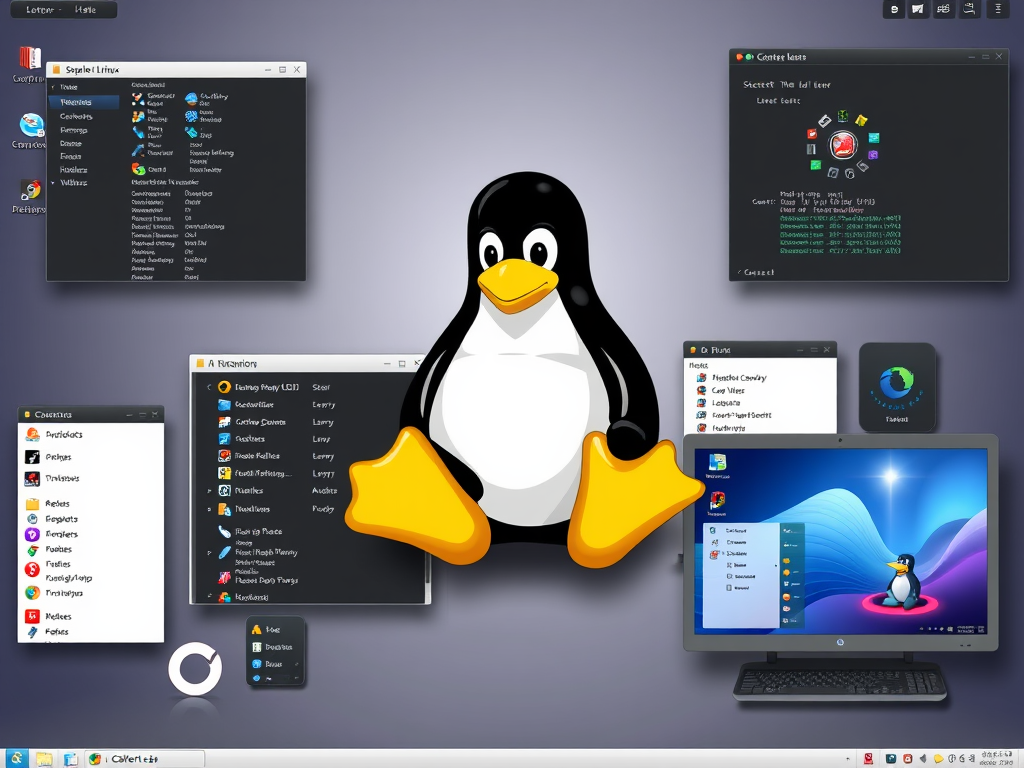Click the Chrome taskbar button labeled Calvert

click(x=145, y=759)
